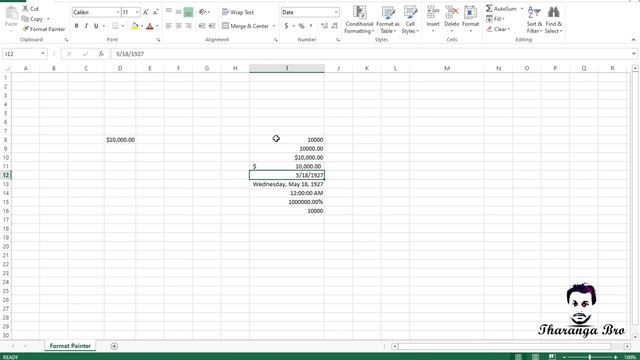640x360 pixels.
Task: Click the borders icon
Action: pyautogui.click(x=116, y=26)
